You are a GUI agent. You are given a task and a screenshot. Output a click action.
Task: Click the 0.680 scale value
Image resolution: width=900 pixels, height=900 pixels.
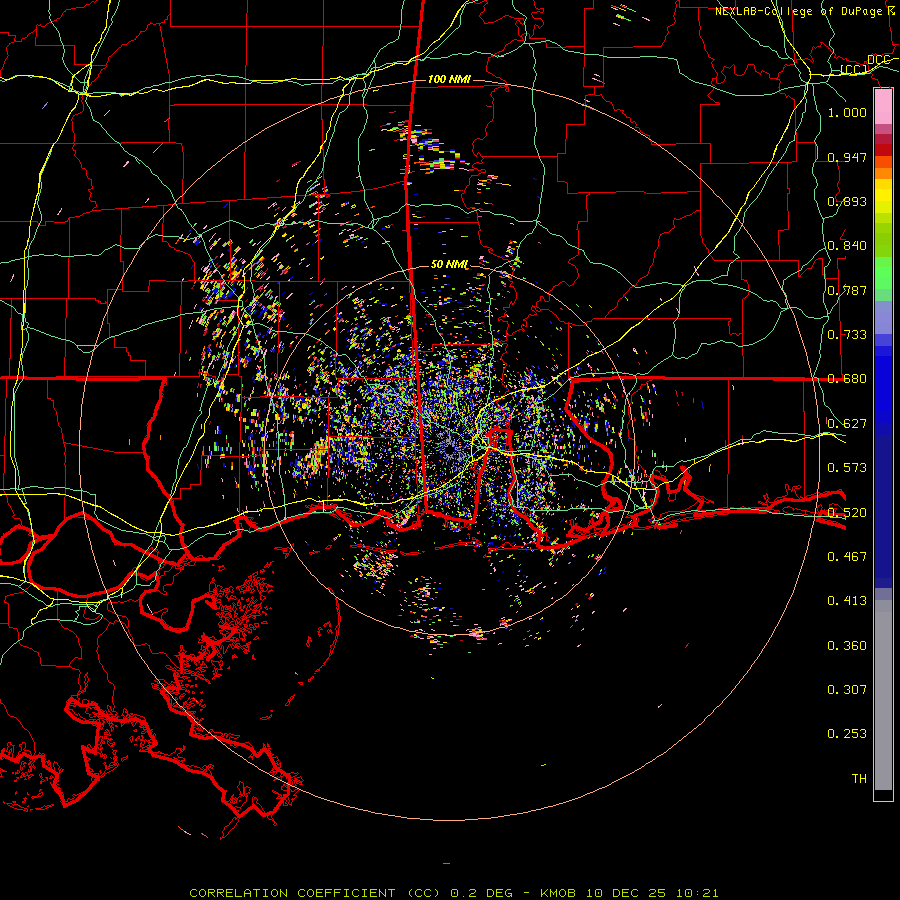pos(847,379)
